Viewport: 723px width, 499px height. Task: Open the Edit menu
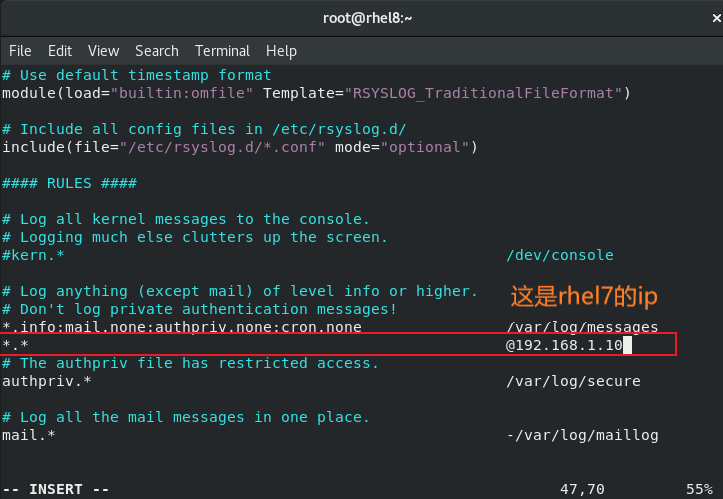pyautogui.click(x=60, y=51)
